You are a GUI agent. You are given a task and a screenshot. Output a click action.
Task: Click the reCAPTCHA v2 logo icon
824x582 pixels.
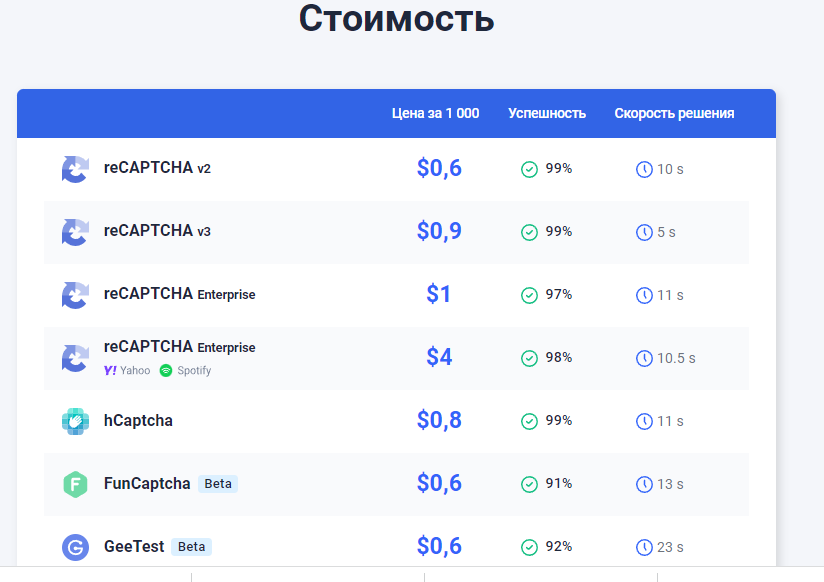pyautogui.click(x=75, y=169)
